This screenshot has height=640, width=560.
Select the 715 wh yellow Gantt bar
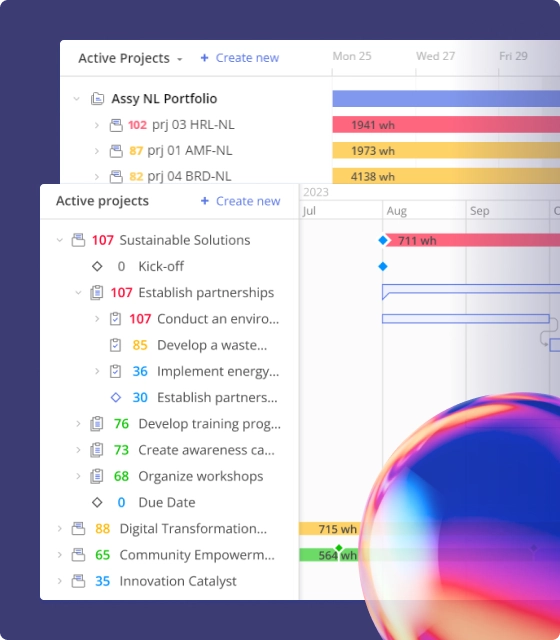(330, 529)
